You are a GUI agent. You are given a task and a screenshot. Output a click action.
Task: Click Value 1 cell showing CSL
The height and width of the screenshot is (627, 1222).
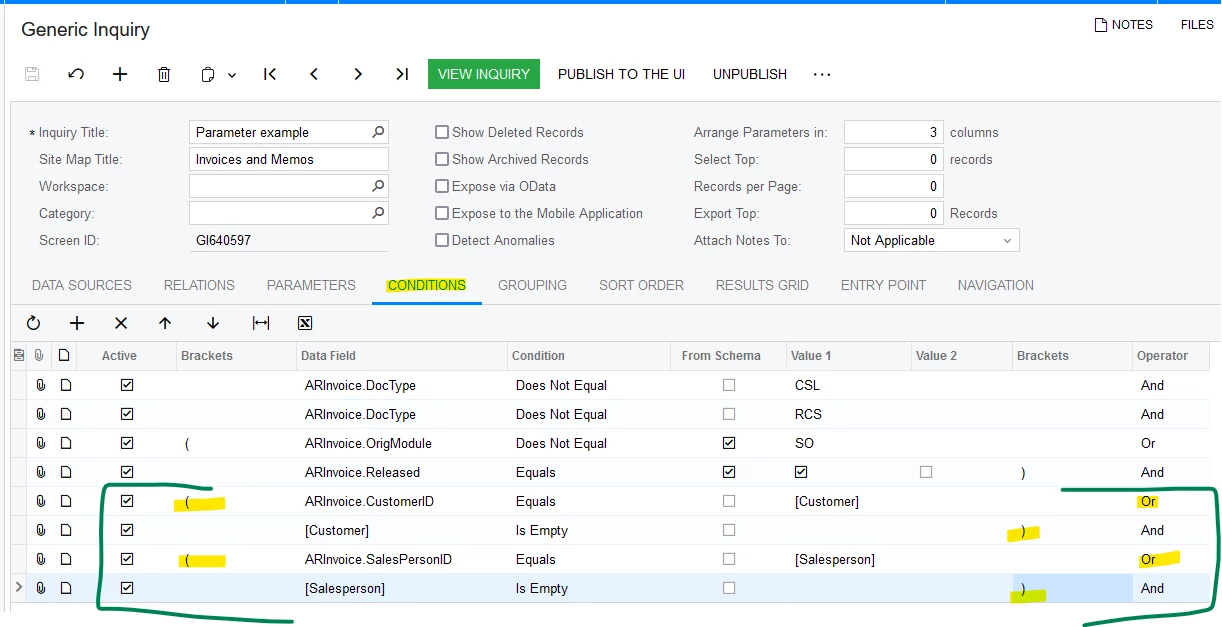pos(849,385)
